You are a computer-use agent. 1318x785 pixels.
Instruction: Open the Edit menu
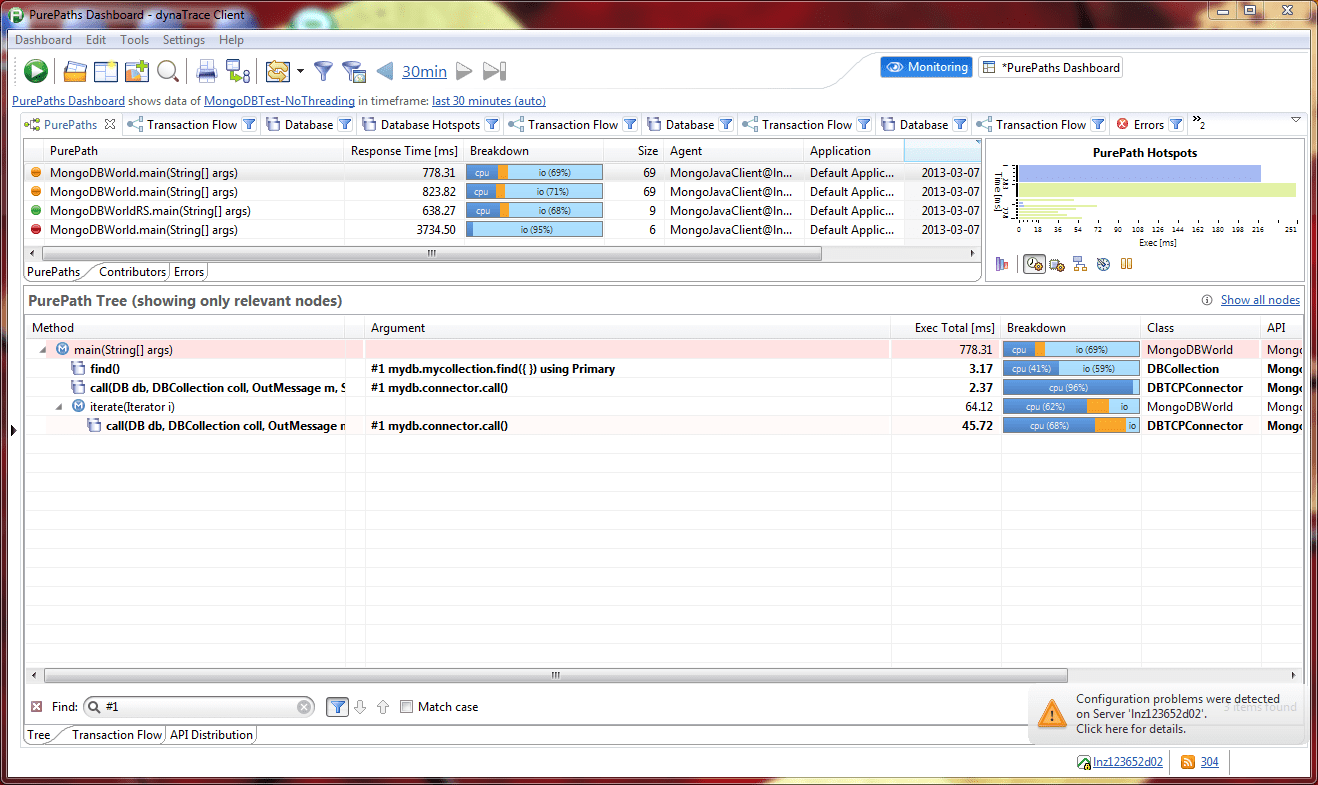[96, 40]
